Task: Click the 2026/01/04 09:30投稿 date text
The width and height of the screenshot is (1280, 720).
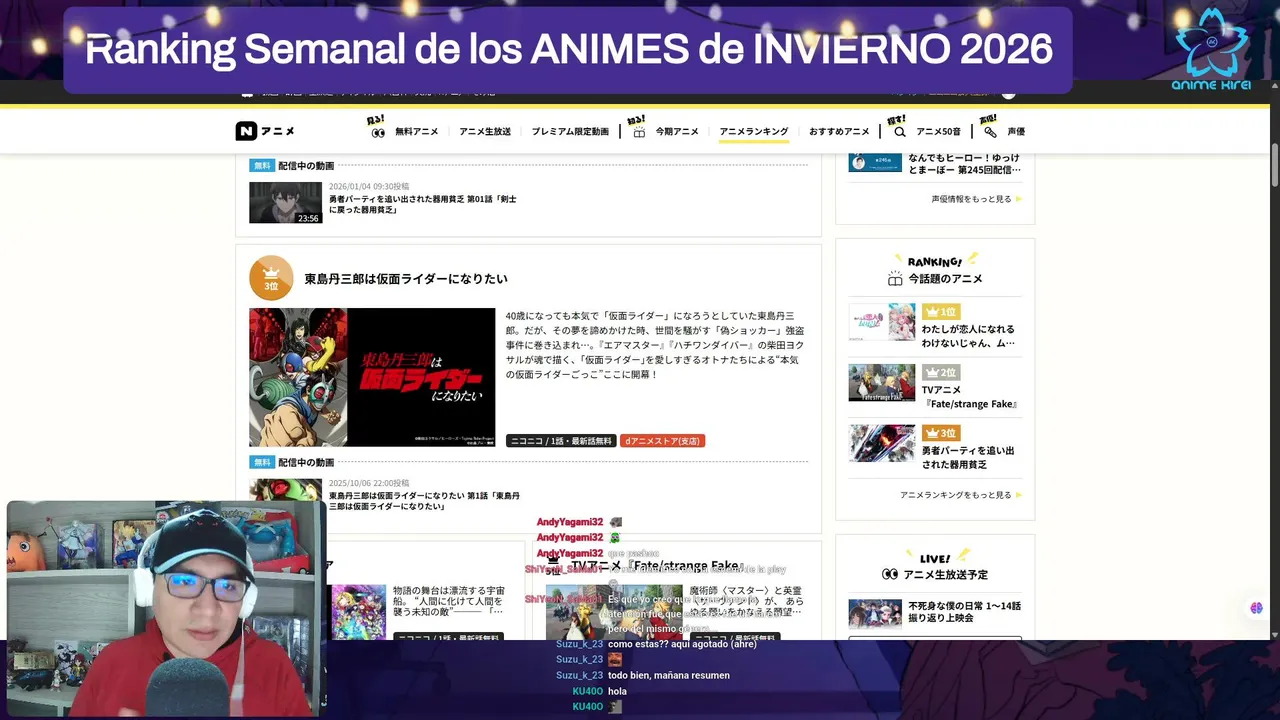Action: 369,187
